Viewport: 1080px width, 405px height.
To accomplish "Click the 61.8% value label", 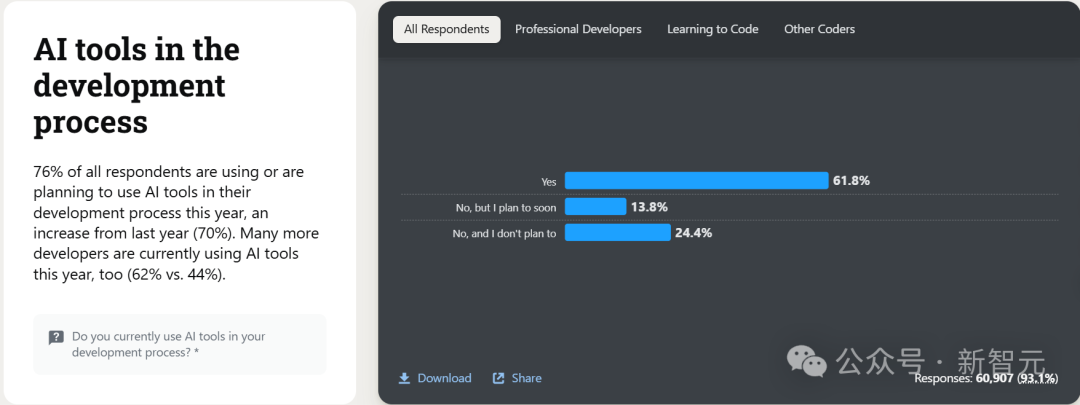I will click(851, 180).
